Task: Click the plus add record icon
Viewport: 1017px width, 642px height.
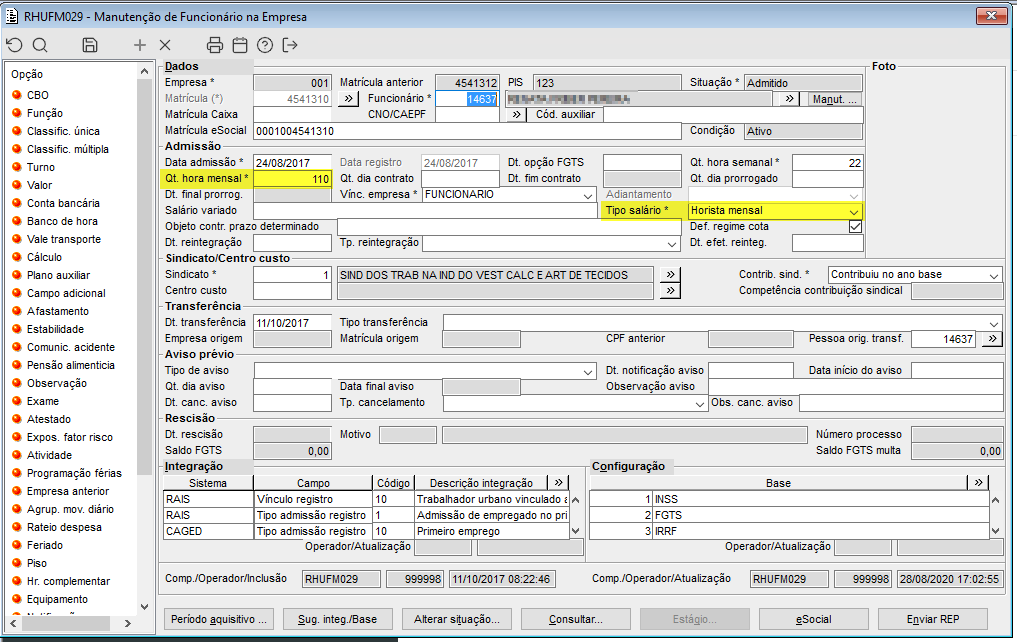Action: (x=140, y=45)
